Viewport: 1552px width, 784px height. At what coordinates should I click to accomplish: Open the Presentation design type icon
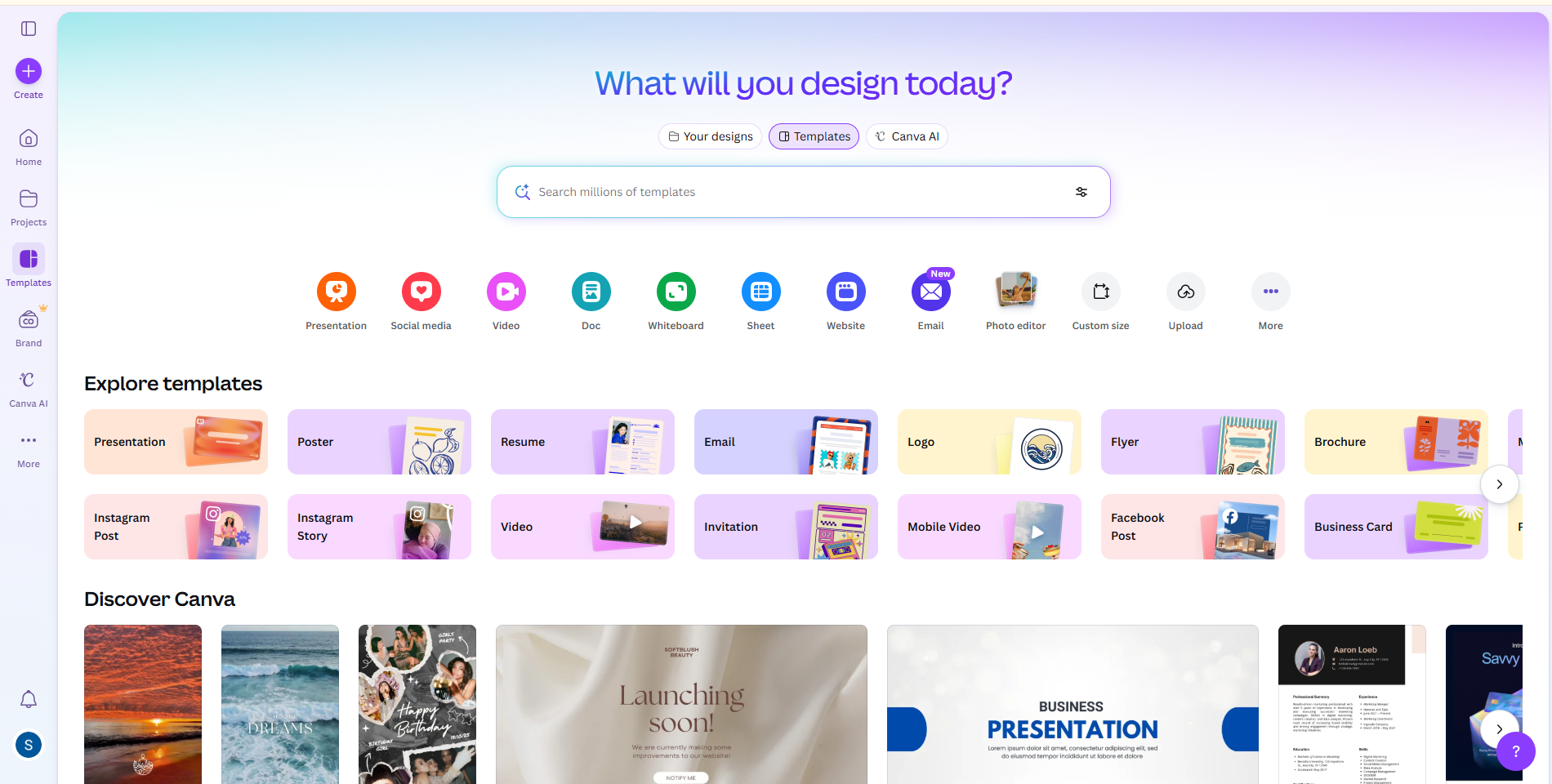click(x=337, y=292)
